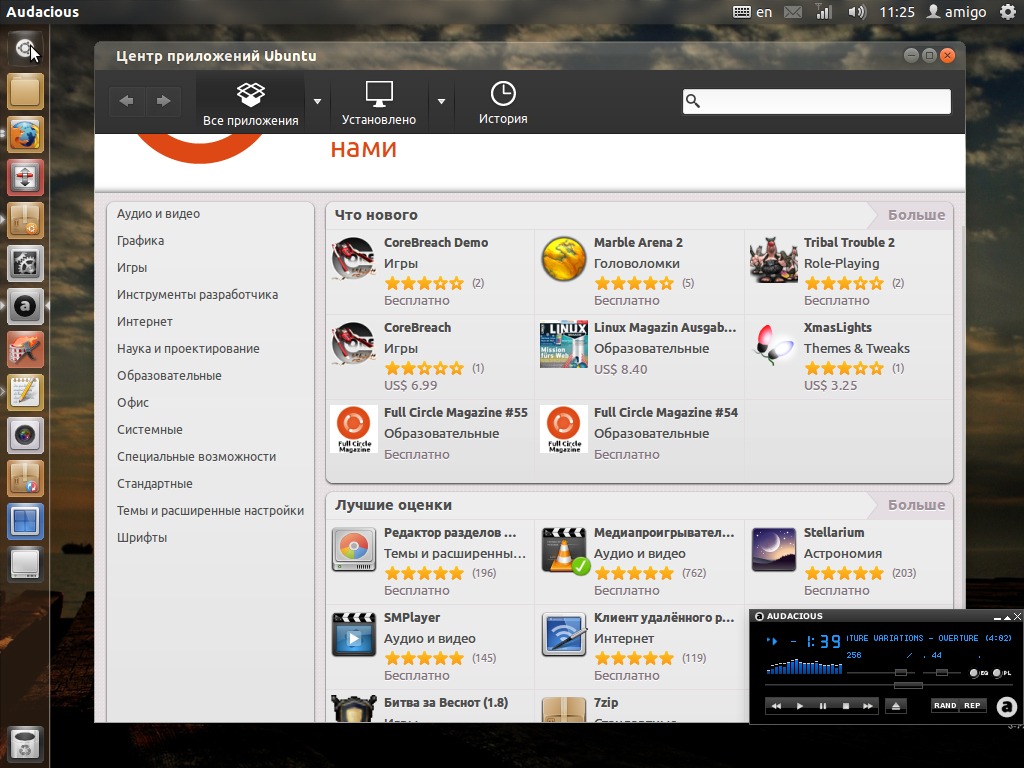Toggle RAND shuffle in Audacious
Viewport: 1024px width, 768px height.
click(945, 705)
